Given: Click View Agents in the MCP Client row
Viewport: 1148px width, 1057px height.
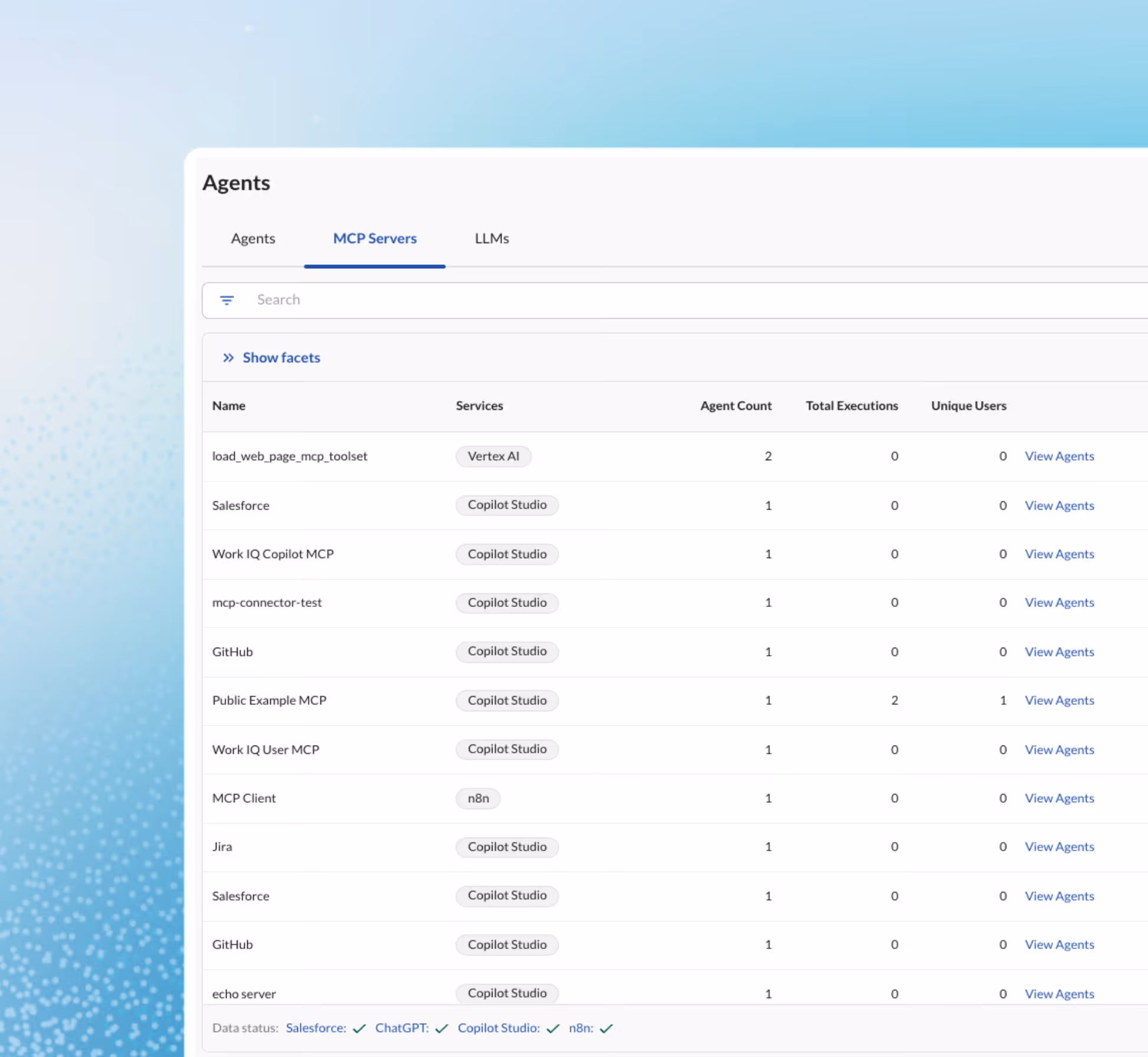Looking at the screenshot, I should pyautogui.click(x=1059, y=798).
